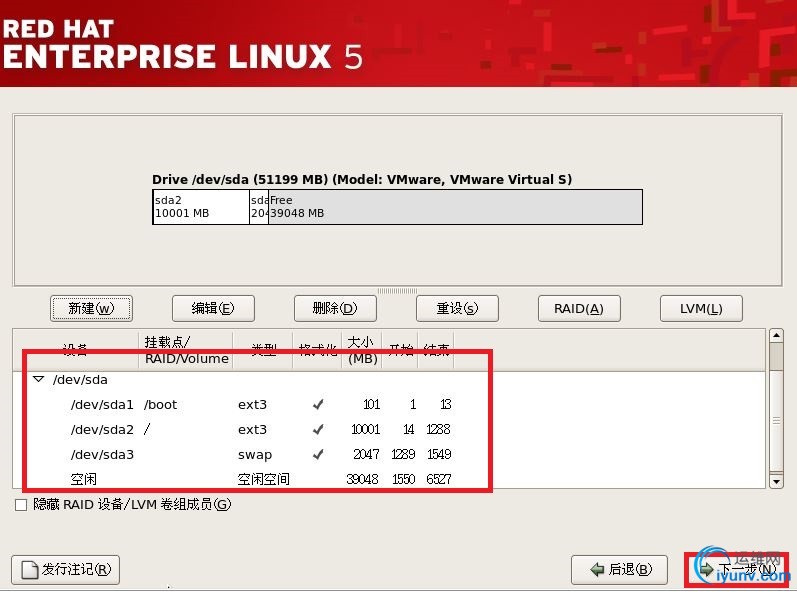The image size is (797, 592).
Task: Click the ext3 type cell for /dev/sda1
Action: pos(252,405)
